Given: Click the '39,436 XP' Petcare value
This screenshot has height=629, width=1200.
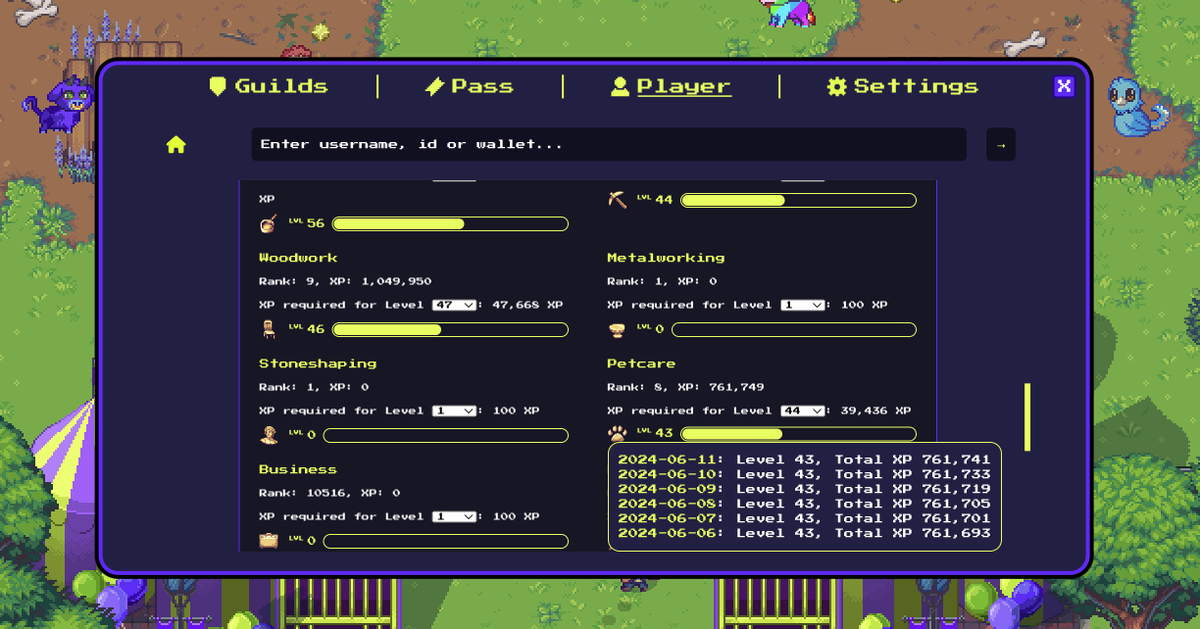Looking at the screenshot, I should coord(875,411).
